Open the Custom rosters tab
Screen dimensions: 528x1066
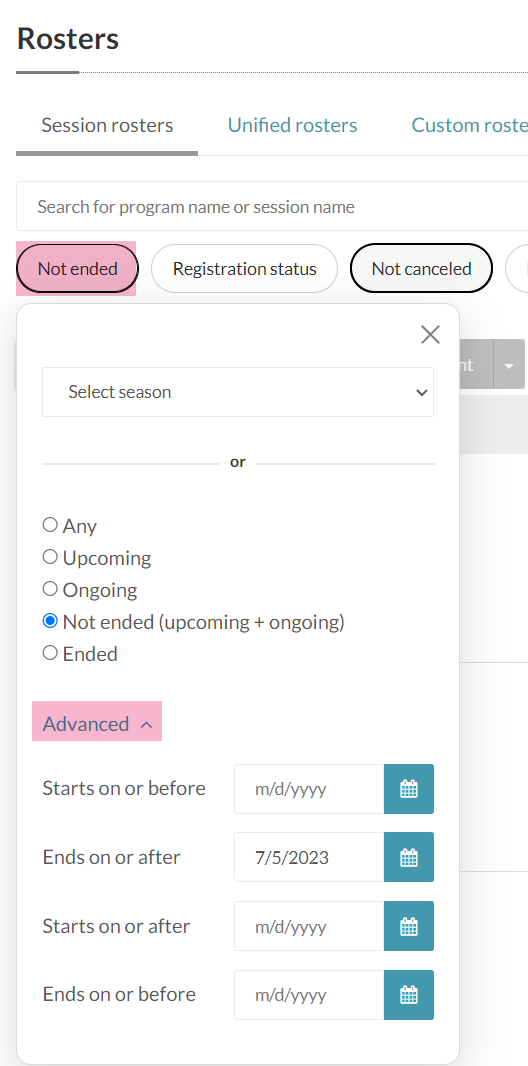pos(469,125)
